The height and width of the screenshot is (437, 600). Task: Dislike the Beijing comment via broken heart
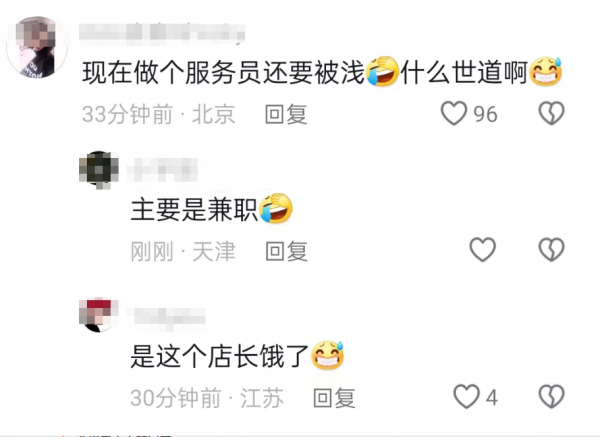coord(551,113)
